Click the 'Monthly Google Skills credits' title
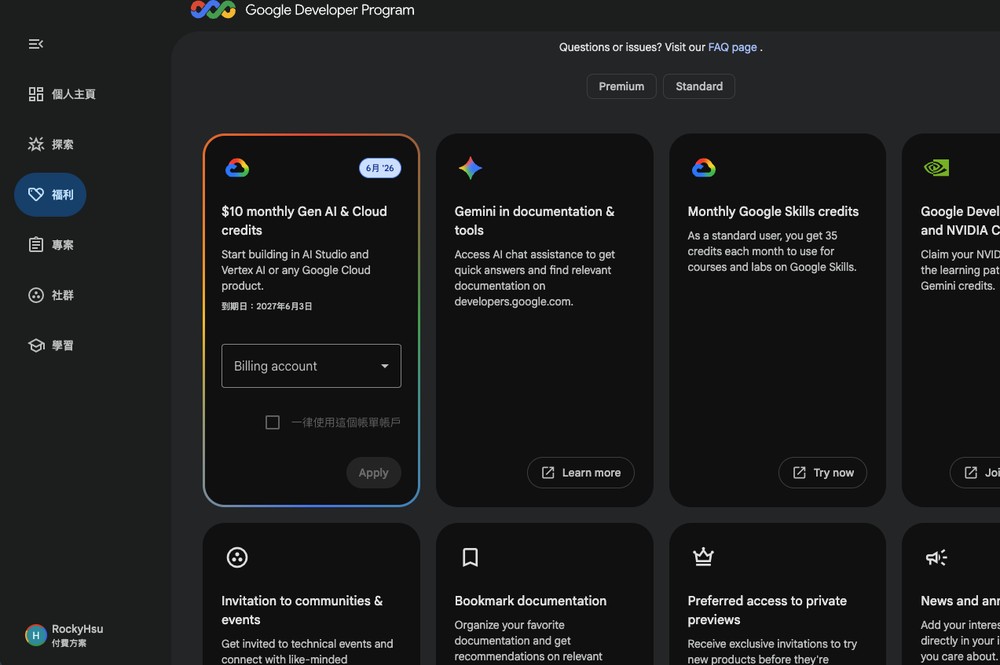Viewport: 1000px width, 665px height. pos(773,211)
